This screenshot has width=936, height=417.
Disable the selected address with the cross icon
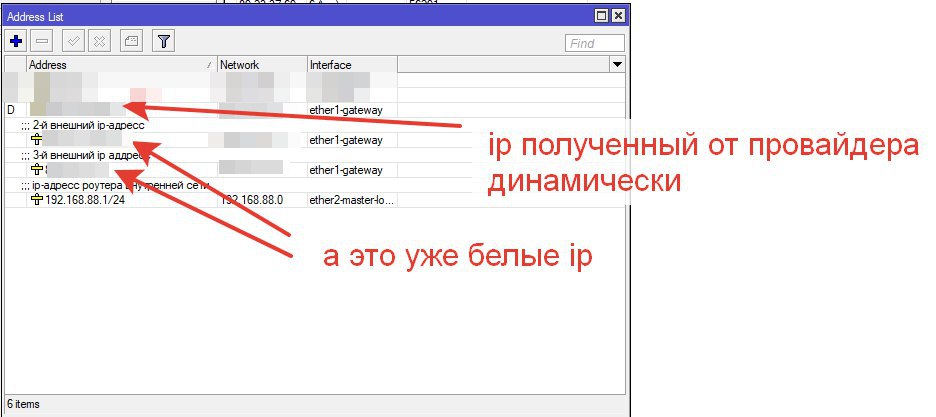point(100,41)
